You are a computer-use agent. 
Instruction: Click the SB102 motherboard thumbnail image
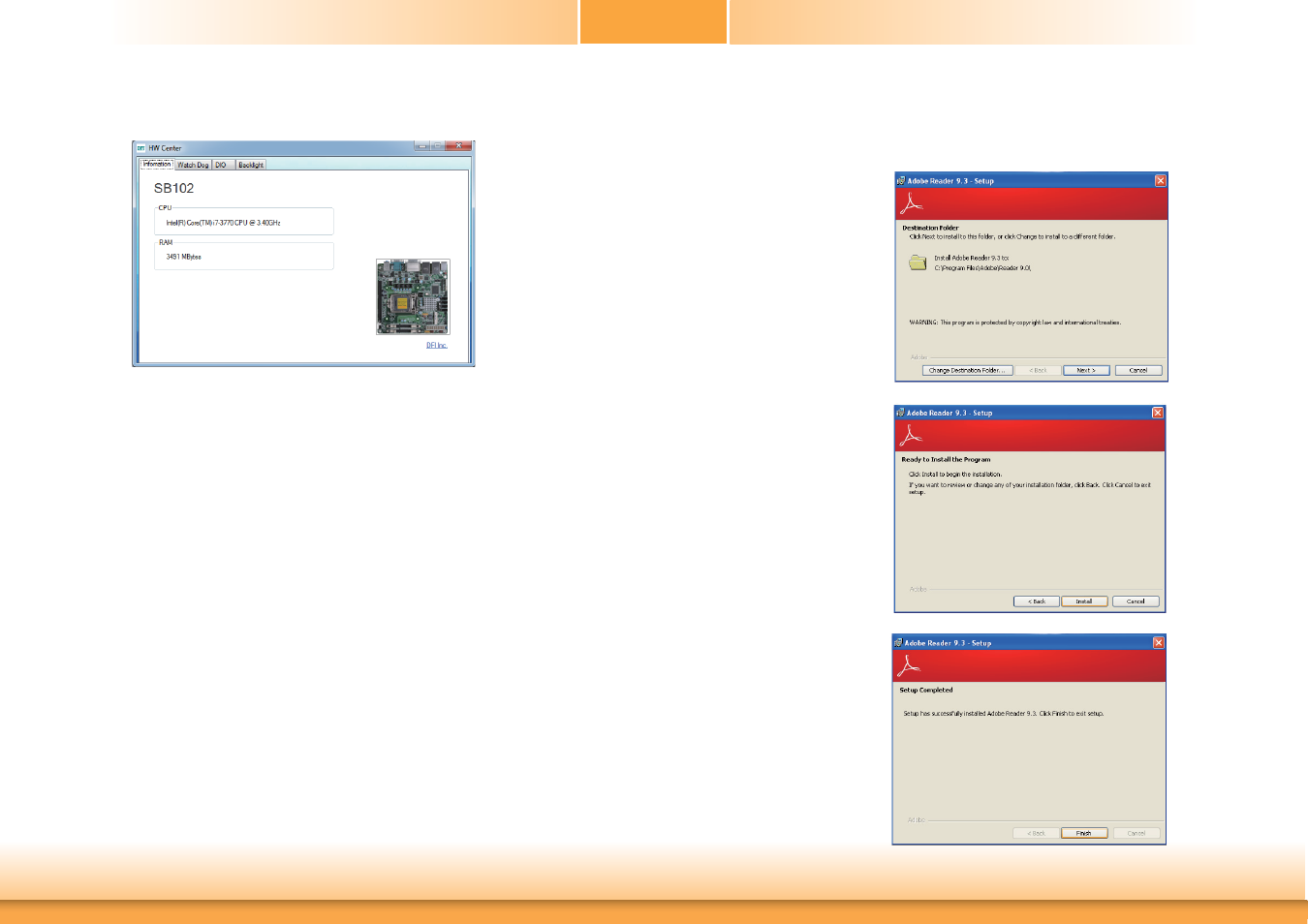click(x=413, y=296)
